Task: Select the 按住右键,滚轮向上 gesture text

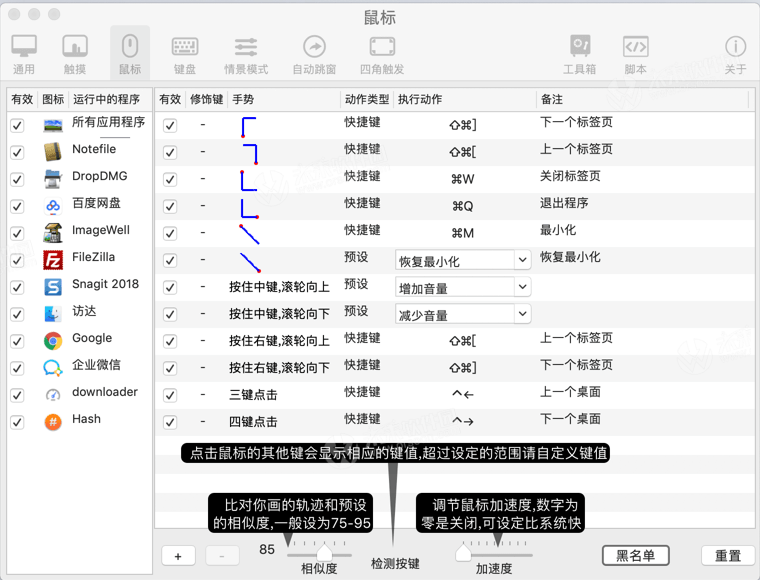Action: [279, 341]
